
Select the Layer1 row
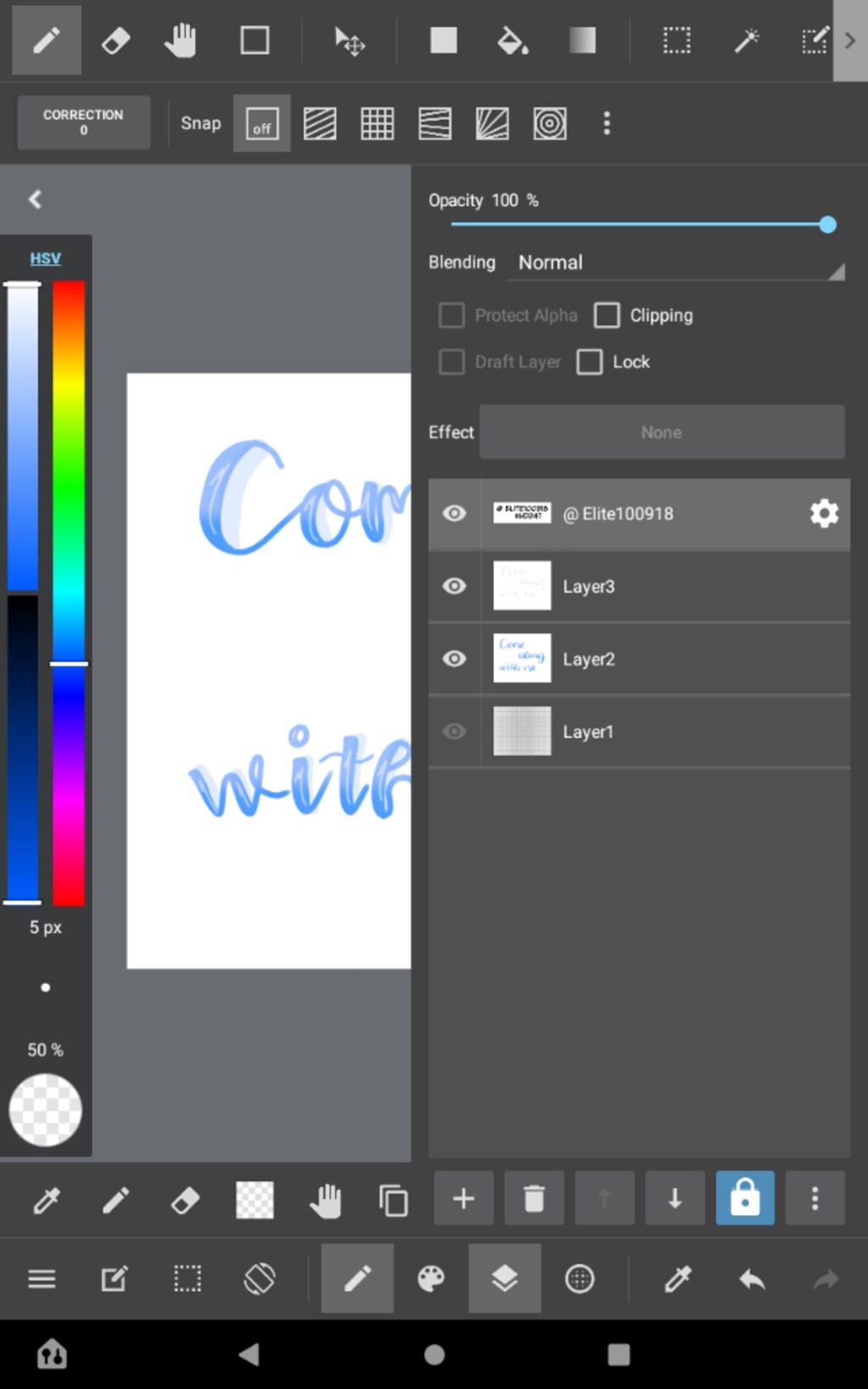pyautogui.click(x=639, y=731)
